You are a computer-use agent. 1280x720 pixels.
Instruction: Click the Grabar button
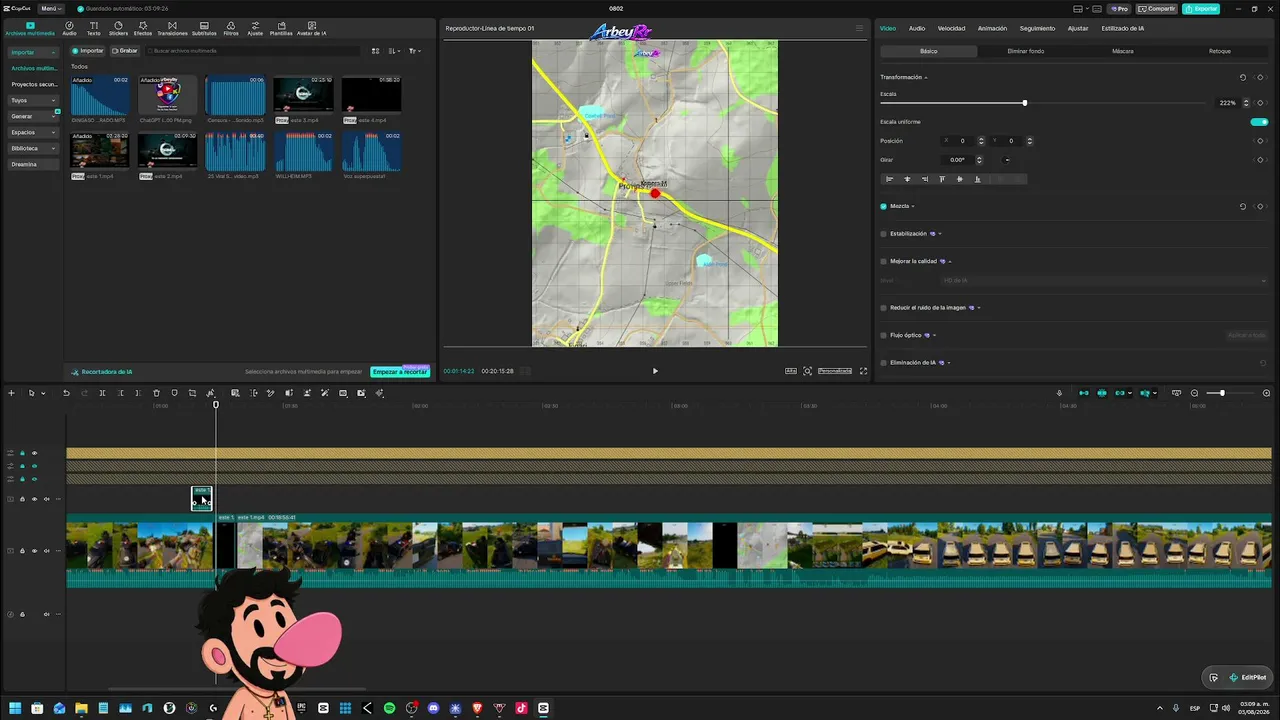click(x=125, y=51)
